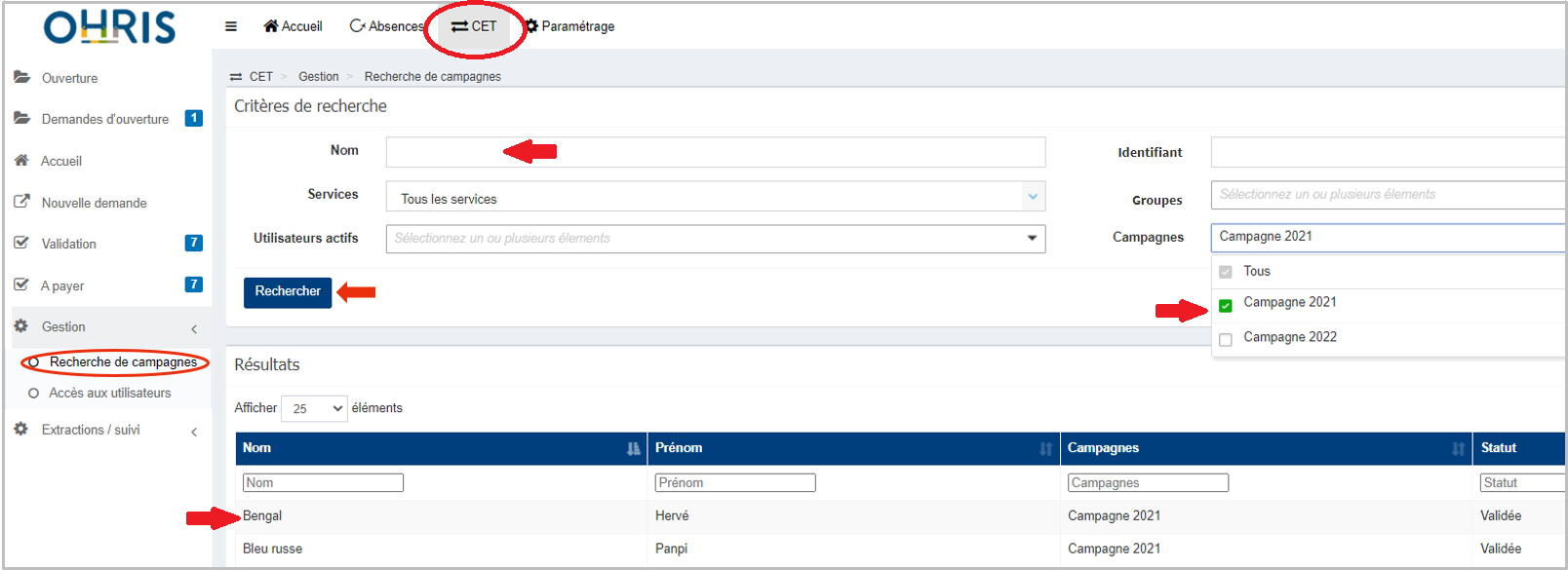
Task: Open Accès aux utilisateurs link
Action: pyautogui.click(x=110, y=393)
